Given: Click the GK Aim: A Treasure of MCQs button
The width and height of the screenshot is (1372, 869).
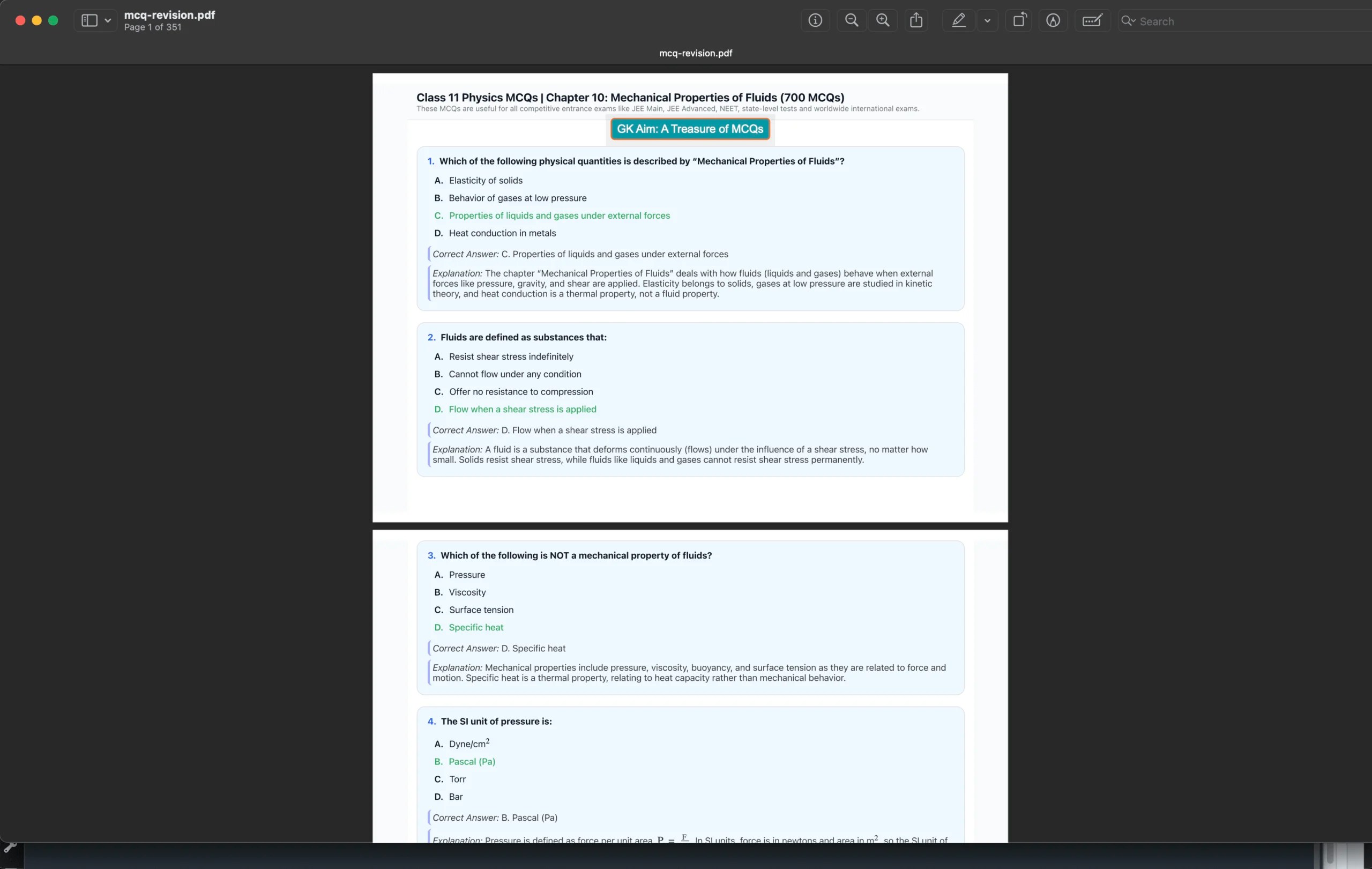Looking at the screenshot, I should point(690,129).
